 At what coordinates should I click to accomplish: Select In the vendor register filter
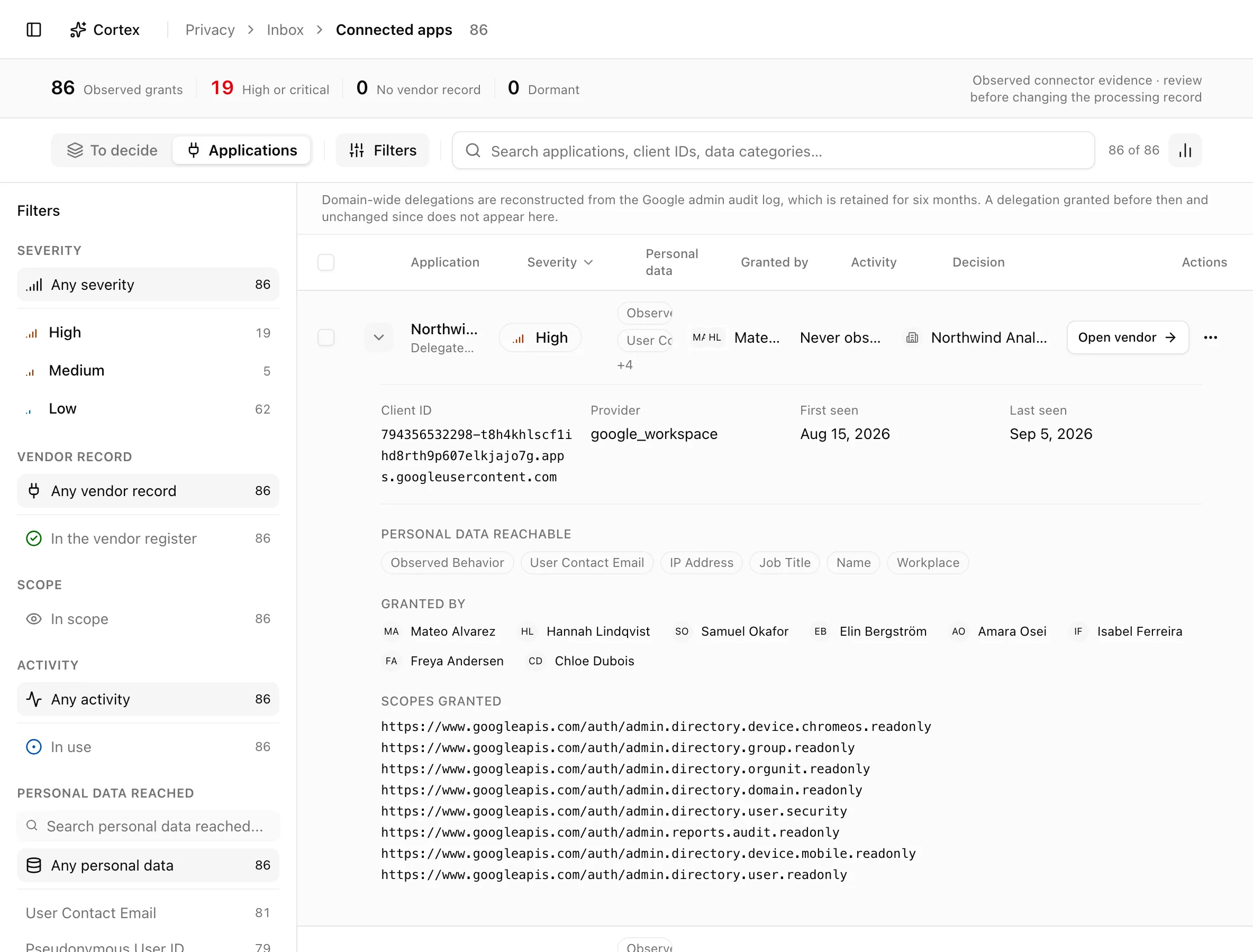point(148,538)
